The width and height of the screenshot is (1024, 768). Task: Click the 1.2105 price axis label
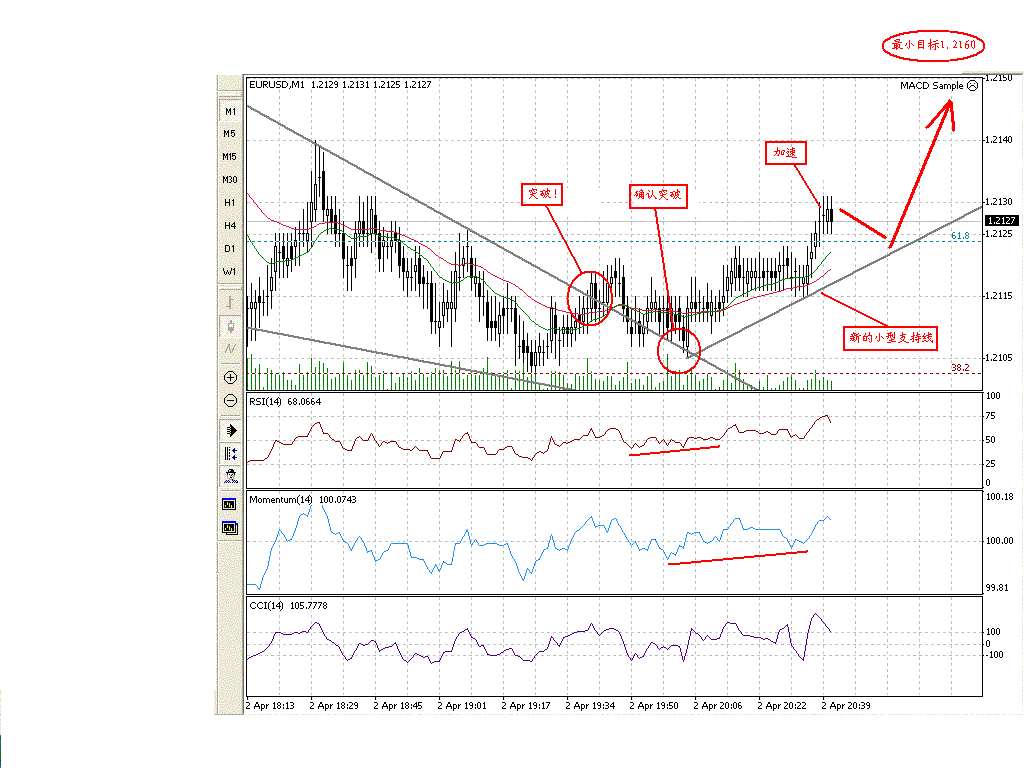tap(999, 358)
